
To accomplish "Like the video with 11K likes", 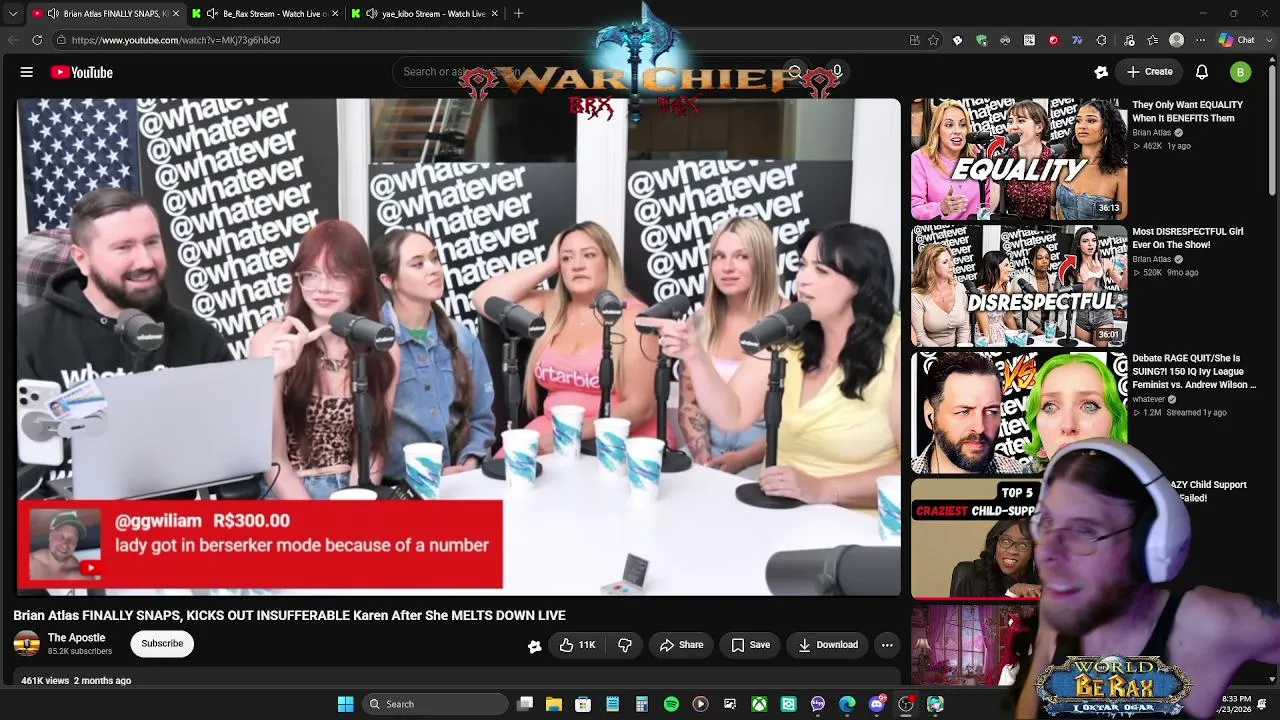I will coord(577,645).
